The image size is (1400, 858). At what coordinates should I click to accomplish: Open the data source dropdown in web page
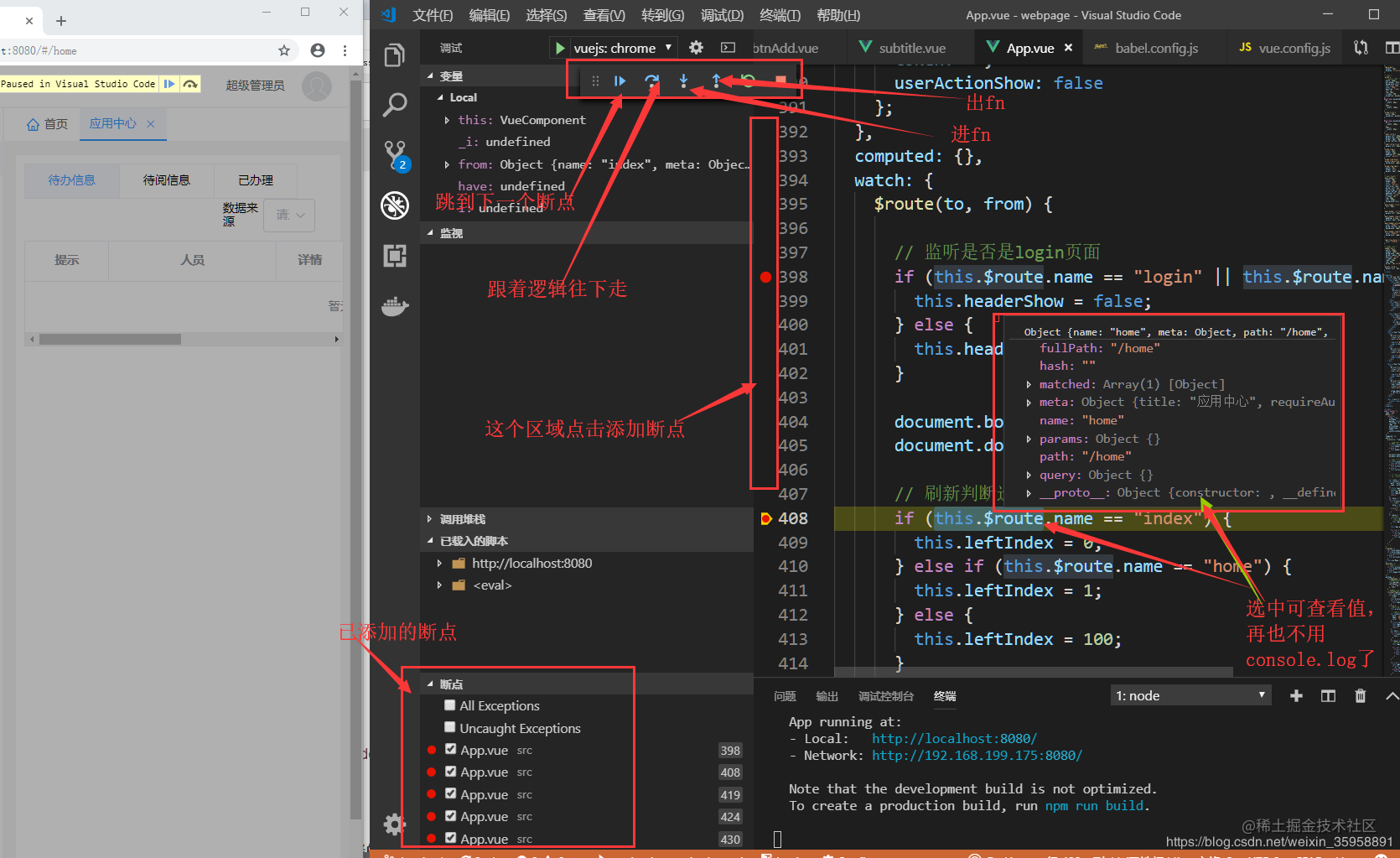coord(289,216)
